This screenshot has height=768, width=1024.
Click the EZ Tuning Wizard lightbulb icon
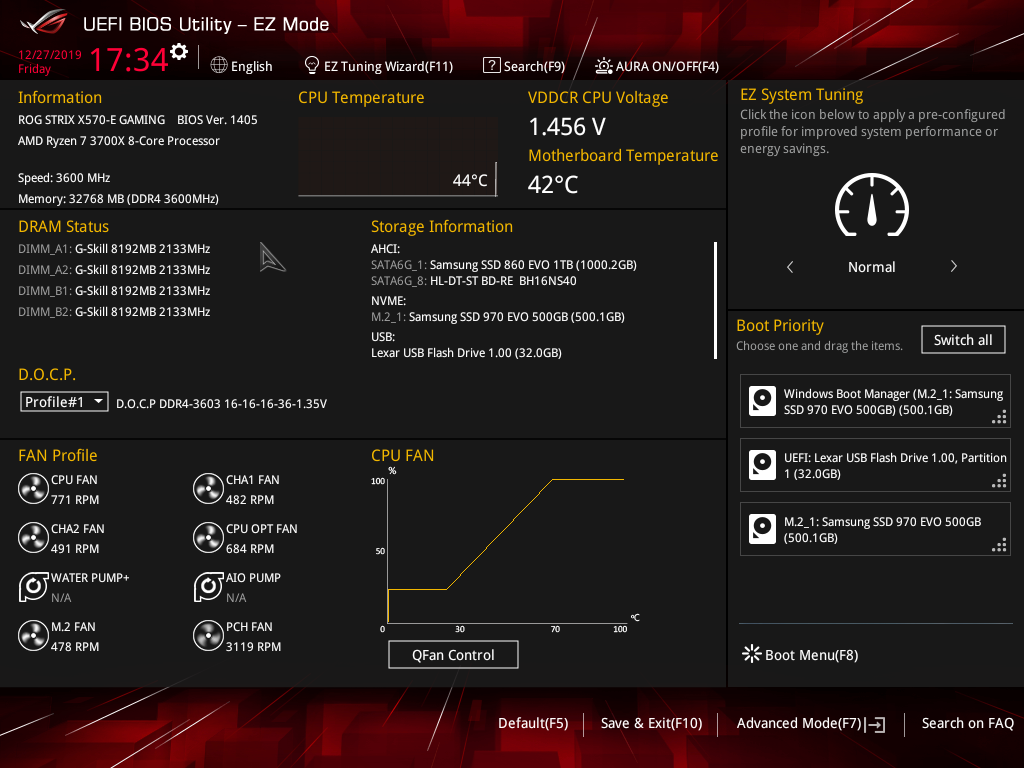(312, 65)
